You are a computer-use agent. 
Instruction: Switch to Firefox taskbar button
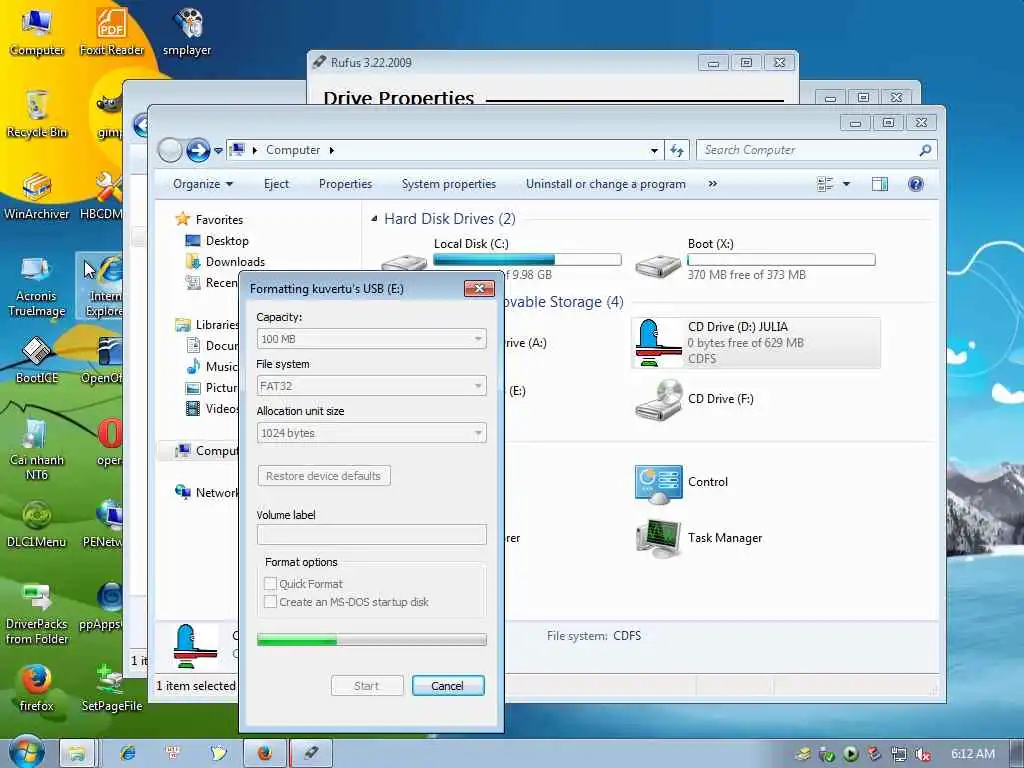[x=264, y=753]
